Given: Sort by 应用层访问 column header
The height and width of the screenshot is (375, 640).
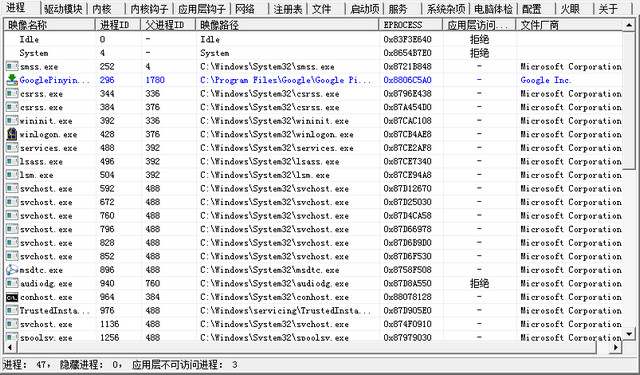Looking at the screenshot, I should (480, 25).
